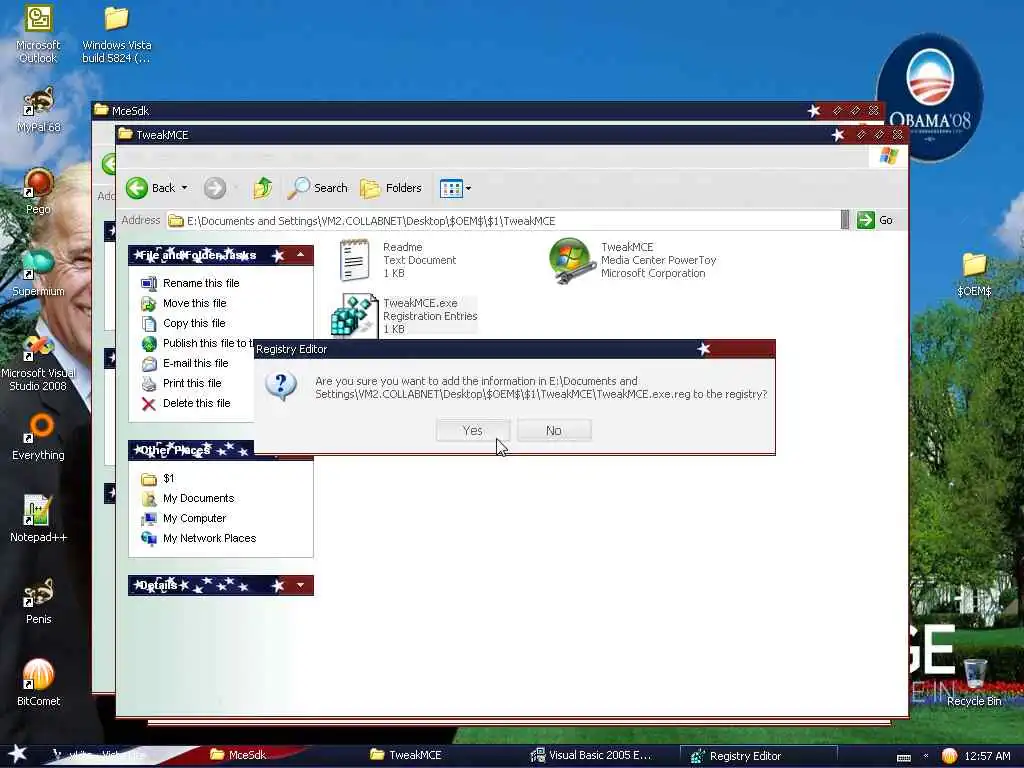1024x768 pixels.
Task: Expand the Details panel
Action: 300,585
